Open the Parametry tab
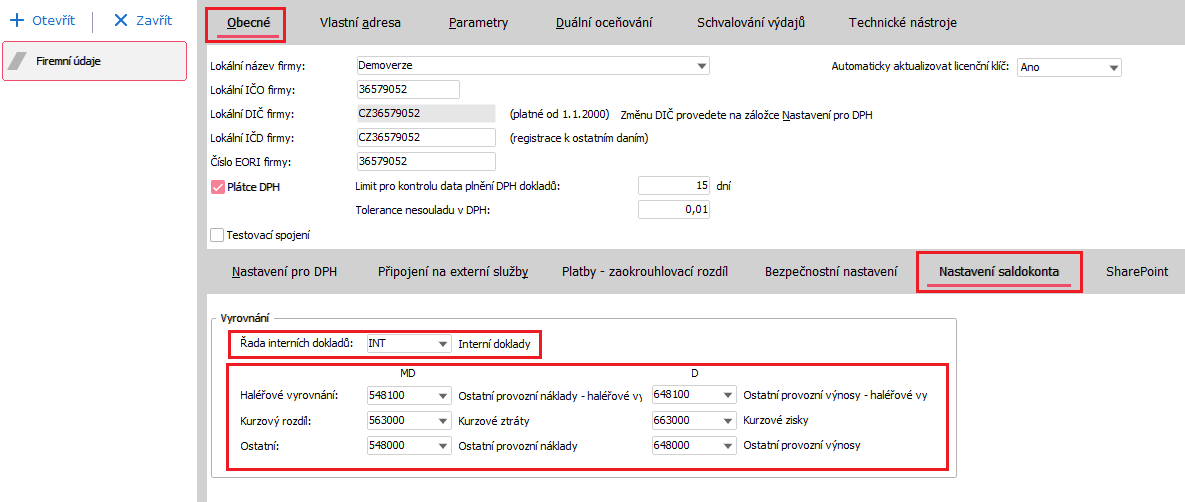The image size is (1185, 502). pyautogui.click(x=478, y=23)
